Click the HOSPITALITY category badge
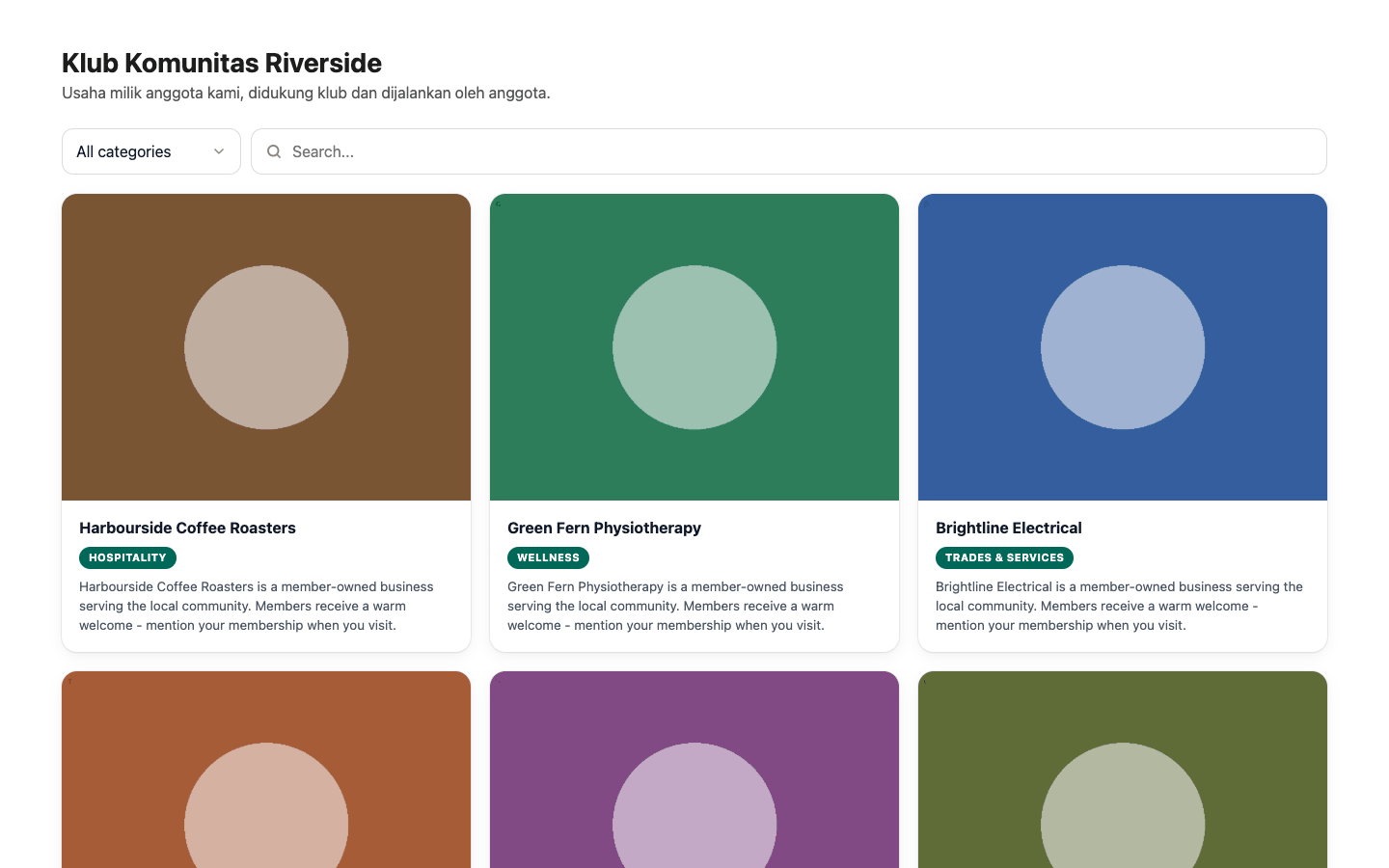Screen dimensions: 1389x868 (127, 557)
